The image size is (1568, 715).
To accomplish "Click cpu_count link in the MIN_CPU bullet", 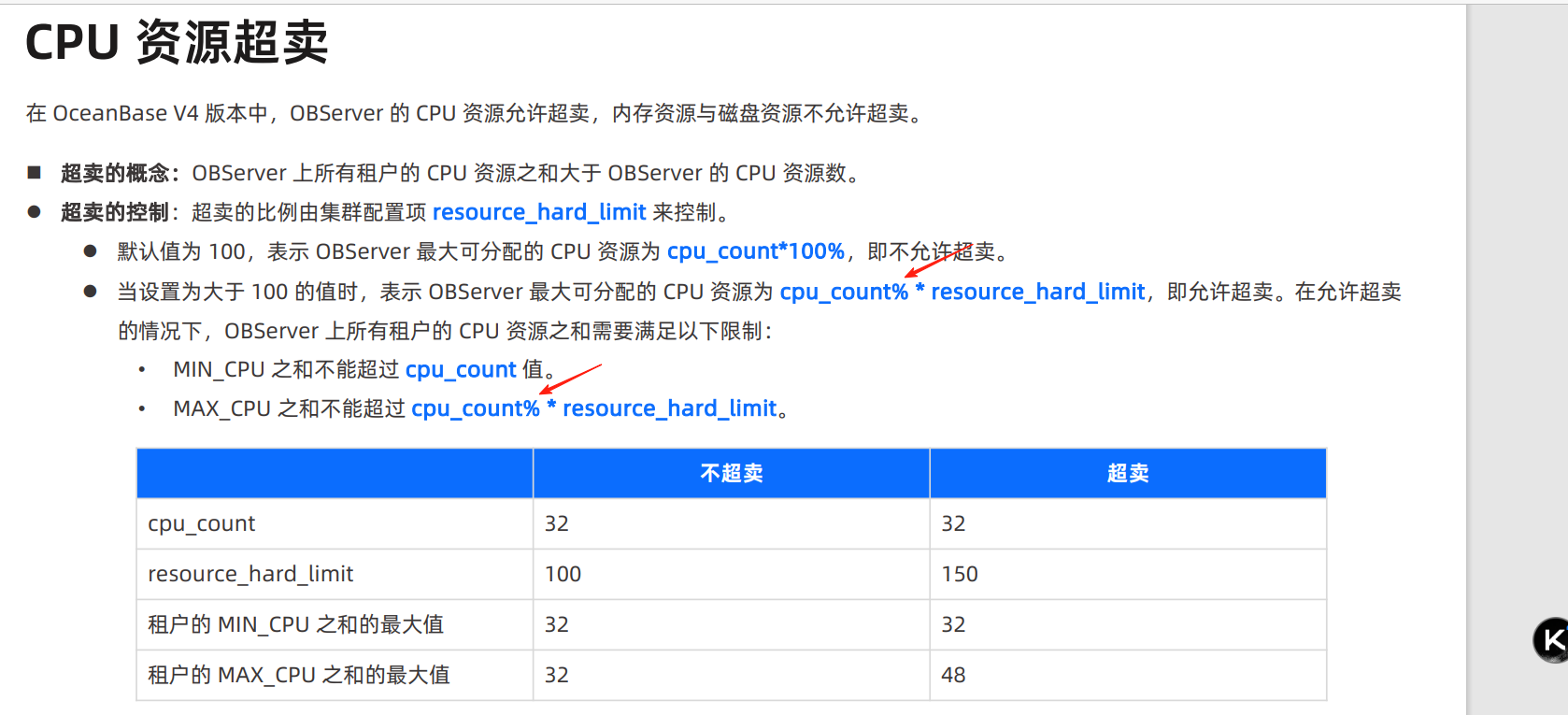I will [461, 369].
